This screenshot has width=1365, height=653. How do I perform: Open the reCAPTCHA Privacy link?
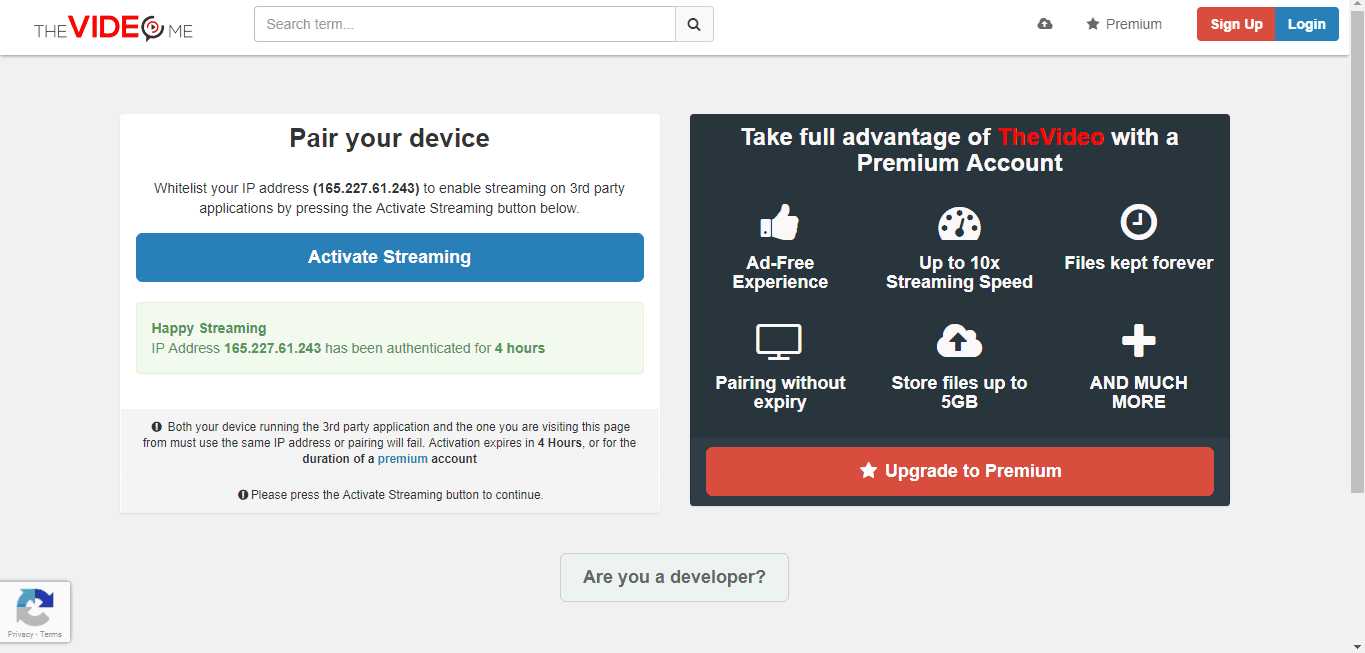pyautogui.click(x=20, y=634)
